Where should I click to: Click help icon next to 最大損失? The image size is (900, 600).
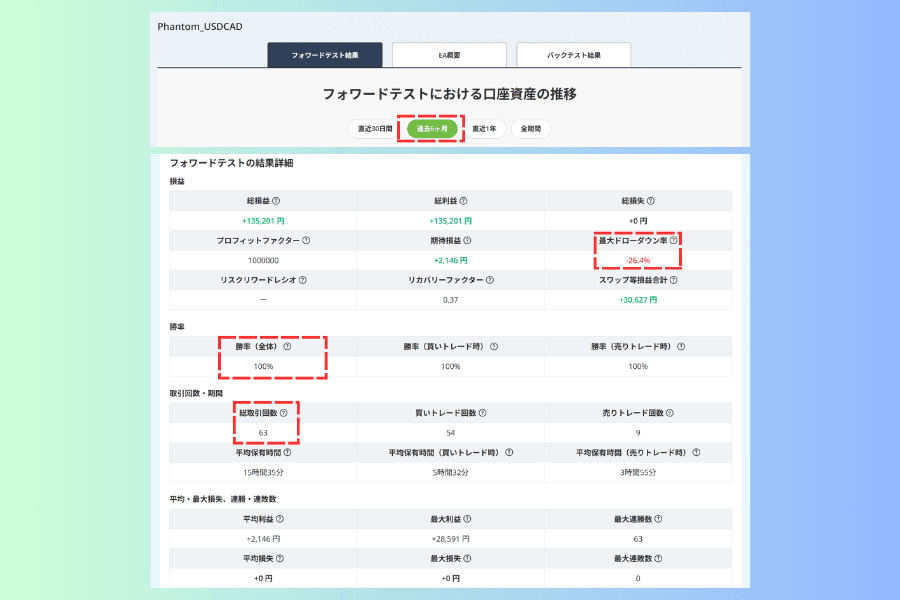(467, 559)
